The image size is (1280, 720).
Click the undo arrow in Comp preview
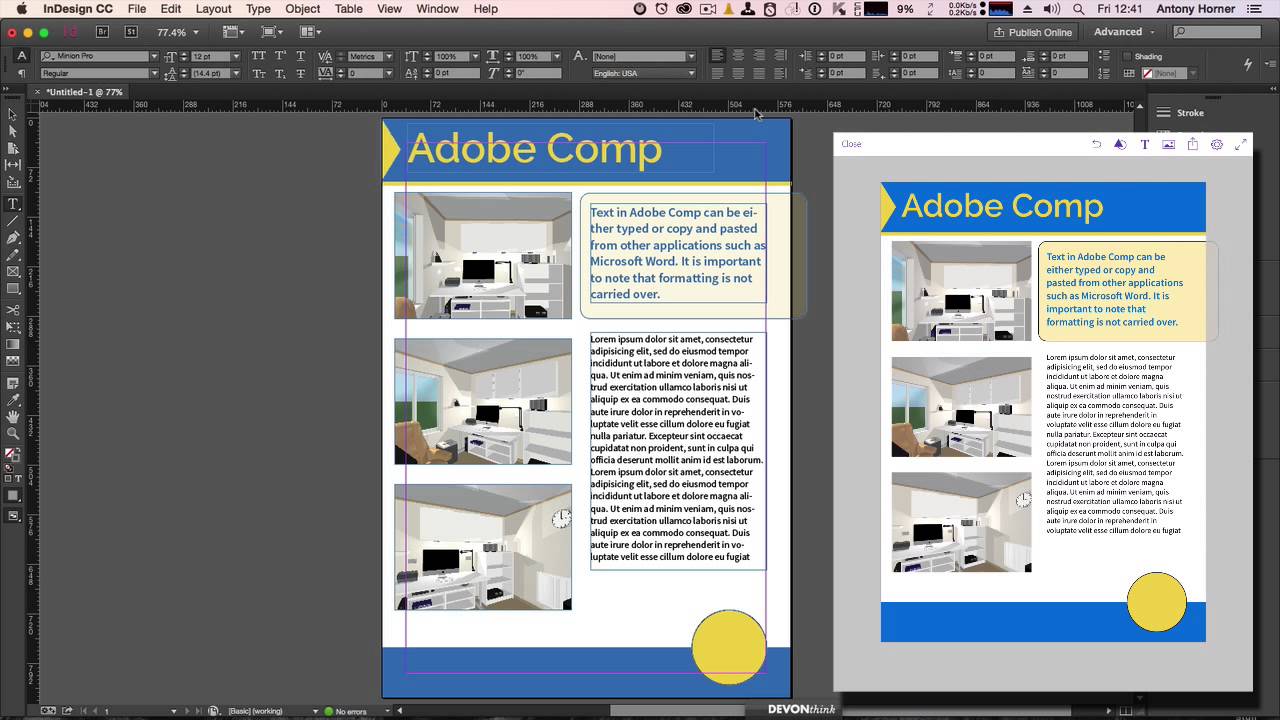point(1096,144)
